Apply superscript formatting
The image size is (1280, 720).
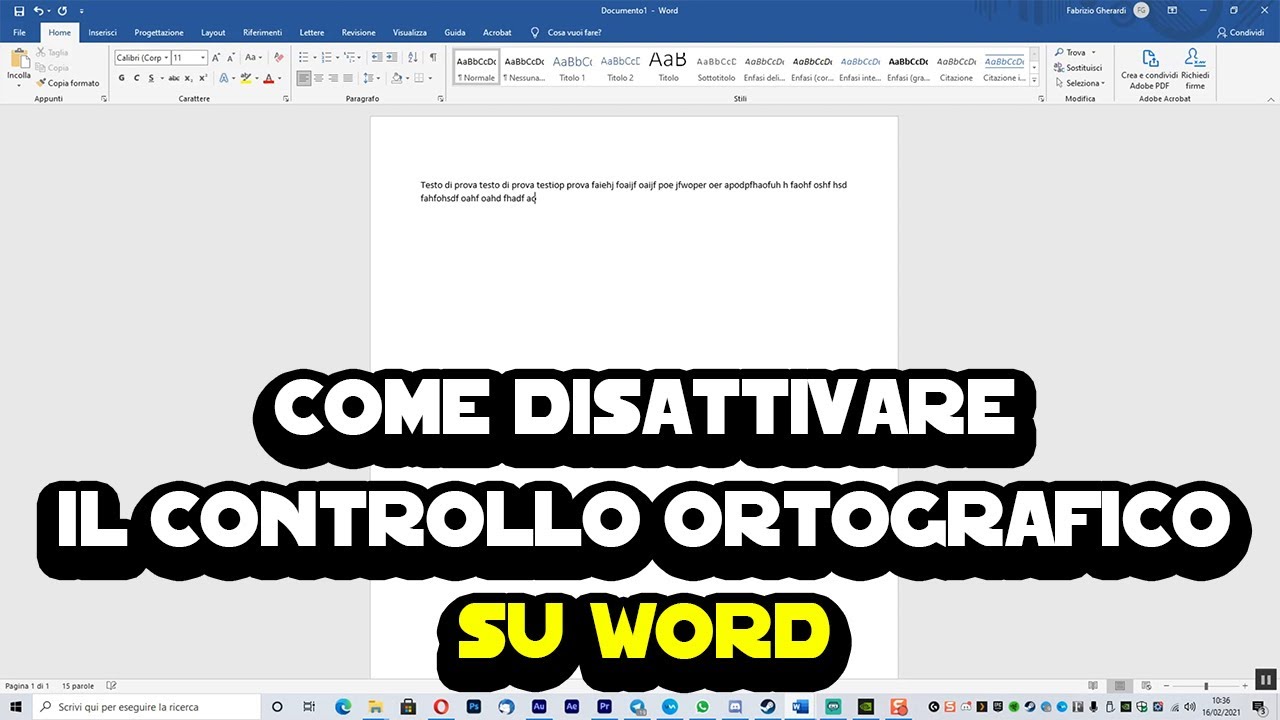202,78
